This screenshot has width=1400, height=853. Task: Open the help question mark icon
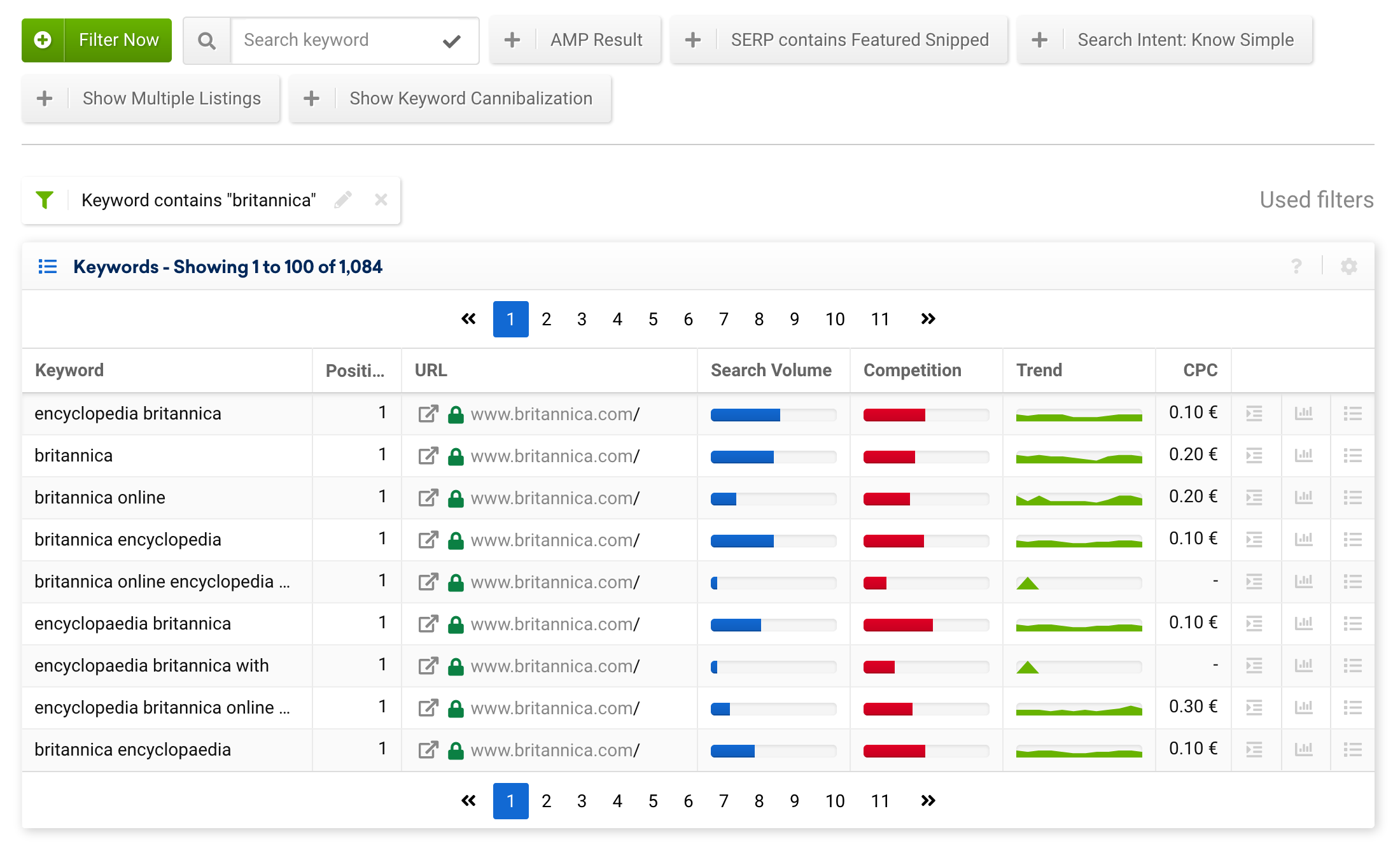click(1296, 266)
